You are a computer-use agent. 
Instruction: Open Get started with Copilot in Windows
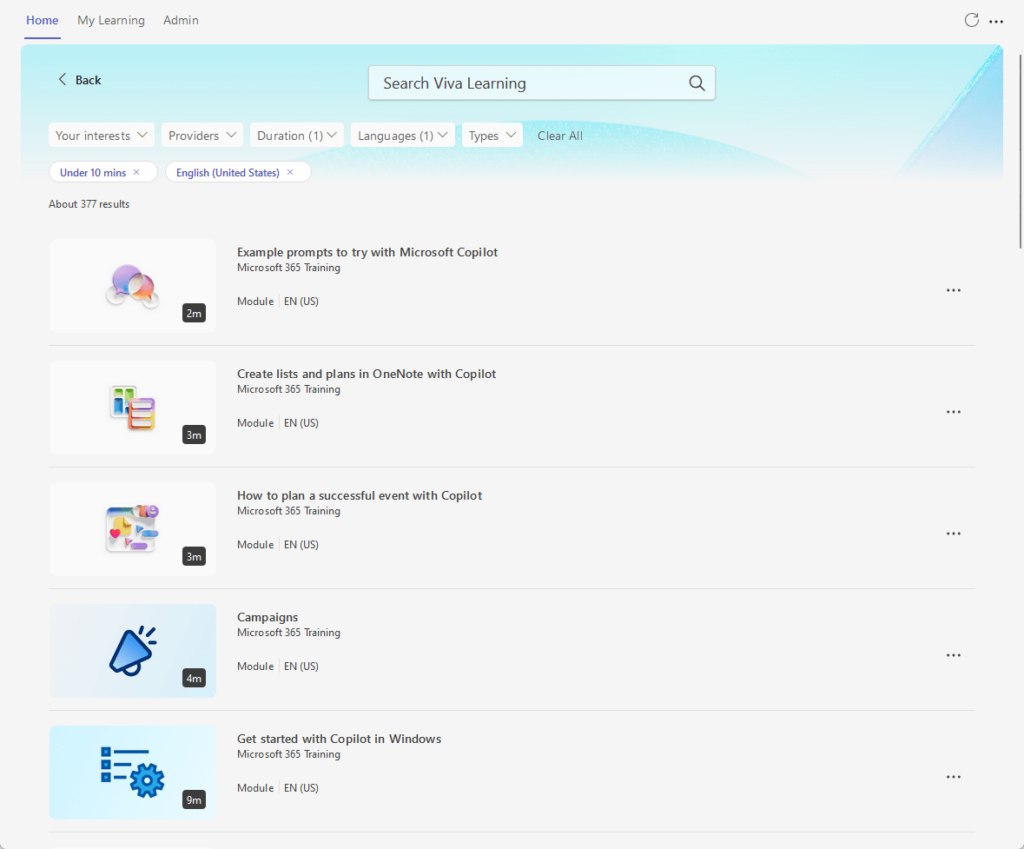[x=339, y=739]
